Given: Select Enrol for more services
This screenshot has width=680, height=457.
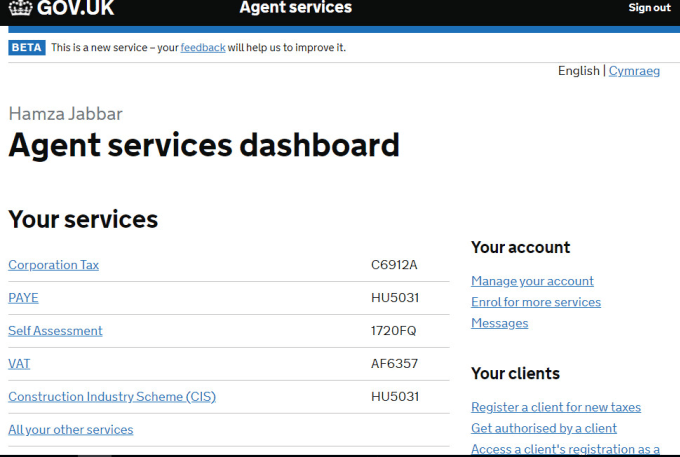Looking at the screenshot, I should [536, 302].
